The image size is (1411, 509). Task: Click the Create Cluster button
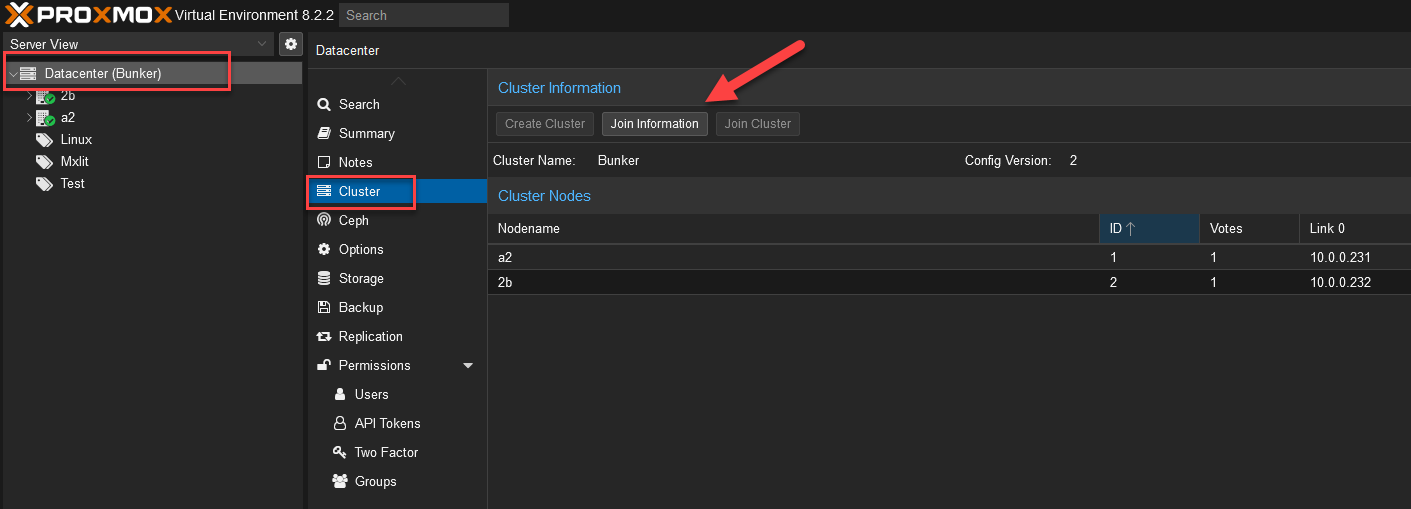pos(545,124)
